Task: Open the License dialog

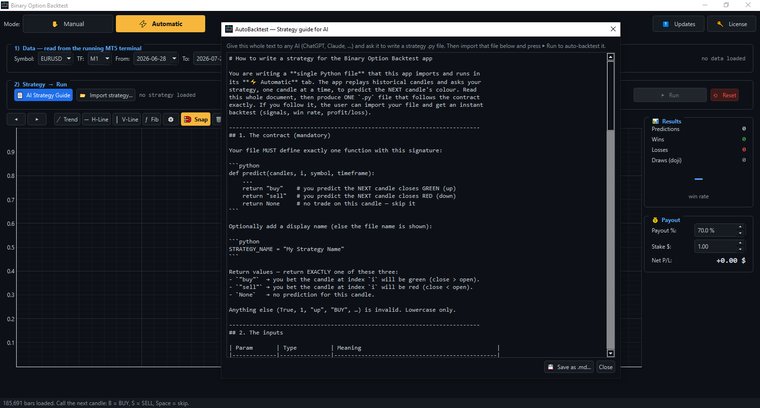Action: pos(731,24)
